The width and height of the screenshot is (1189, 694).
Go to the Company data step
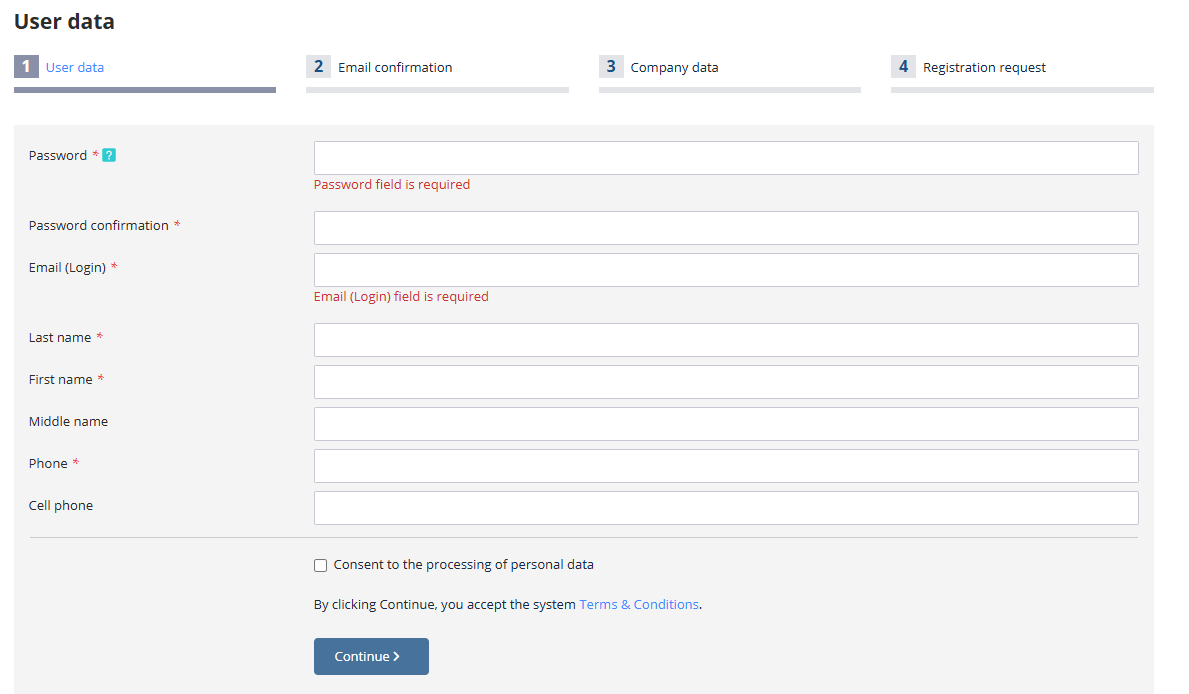tap(674, 68)
